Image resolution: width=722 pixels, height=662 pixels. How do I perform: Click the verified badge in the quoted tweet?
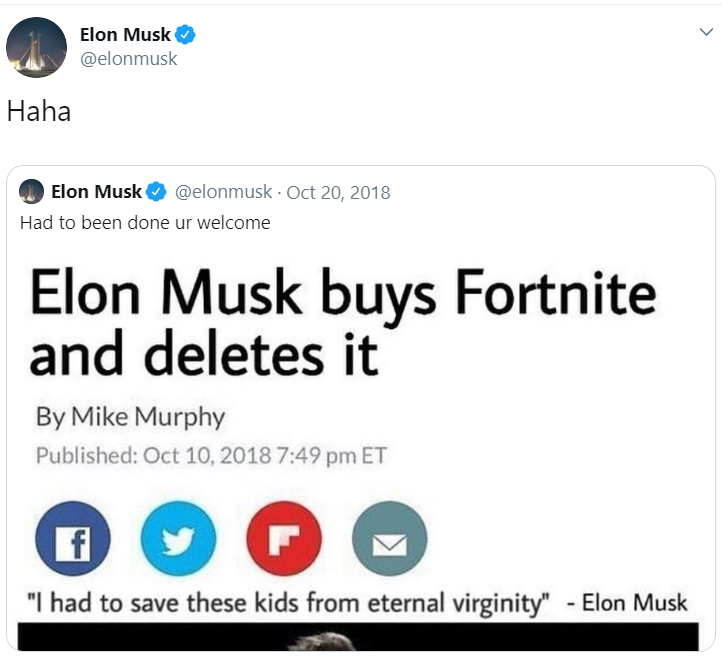[157, 192]
